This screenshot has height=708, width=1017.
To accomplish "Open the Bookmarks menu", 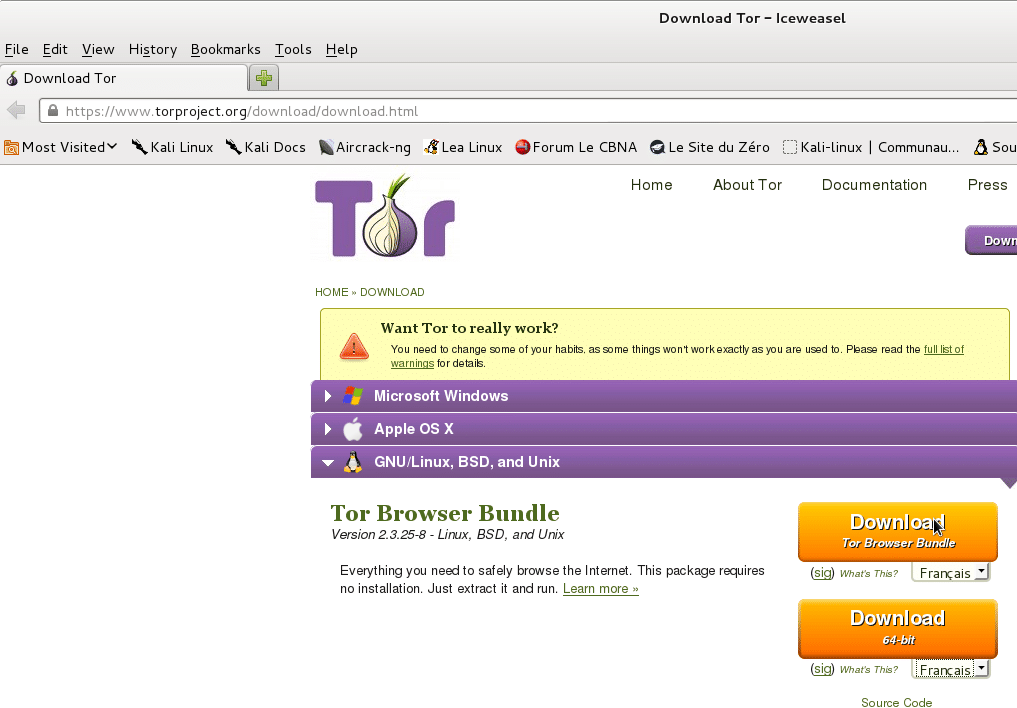I will tap(226, 49).
